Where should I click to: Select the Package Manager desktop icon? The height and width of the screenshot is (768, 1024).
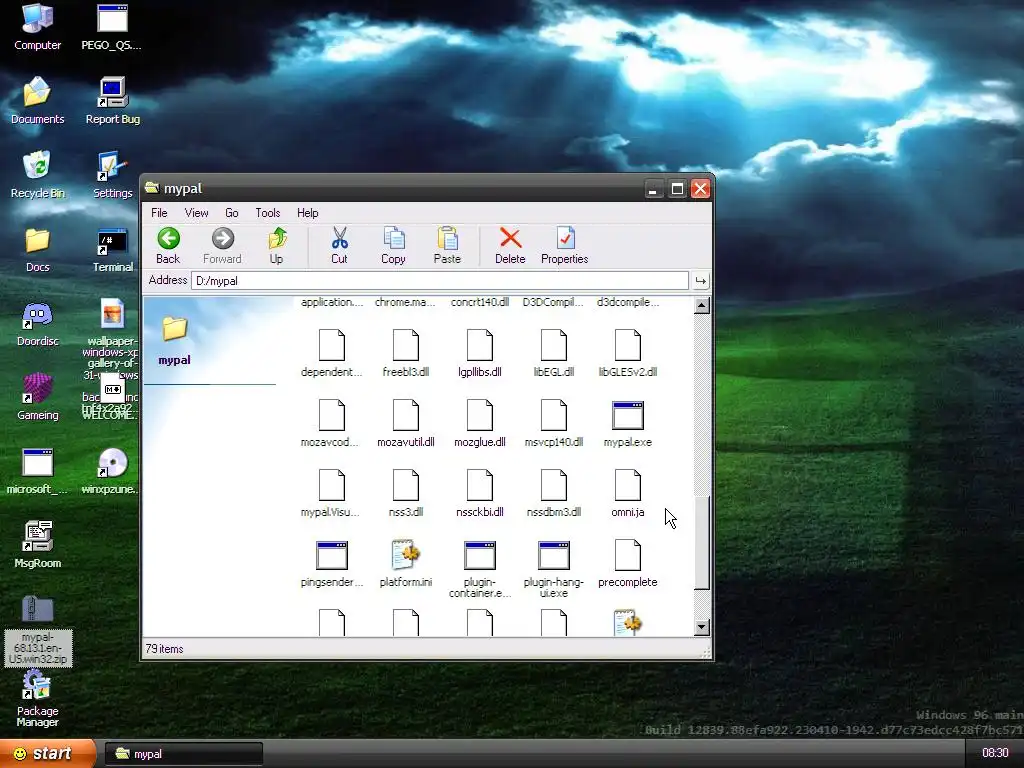click(37, 699)
